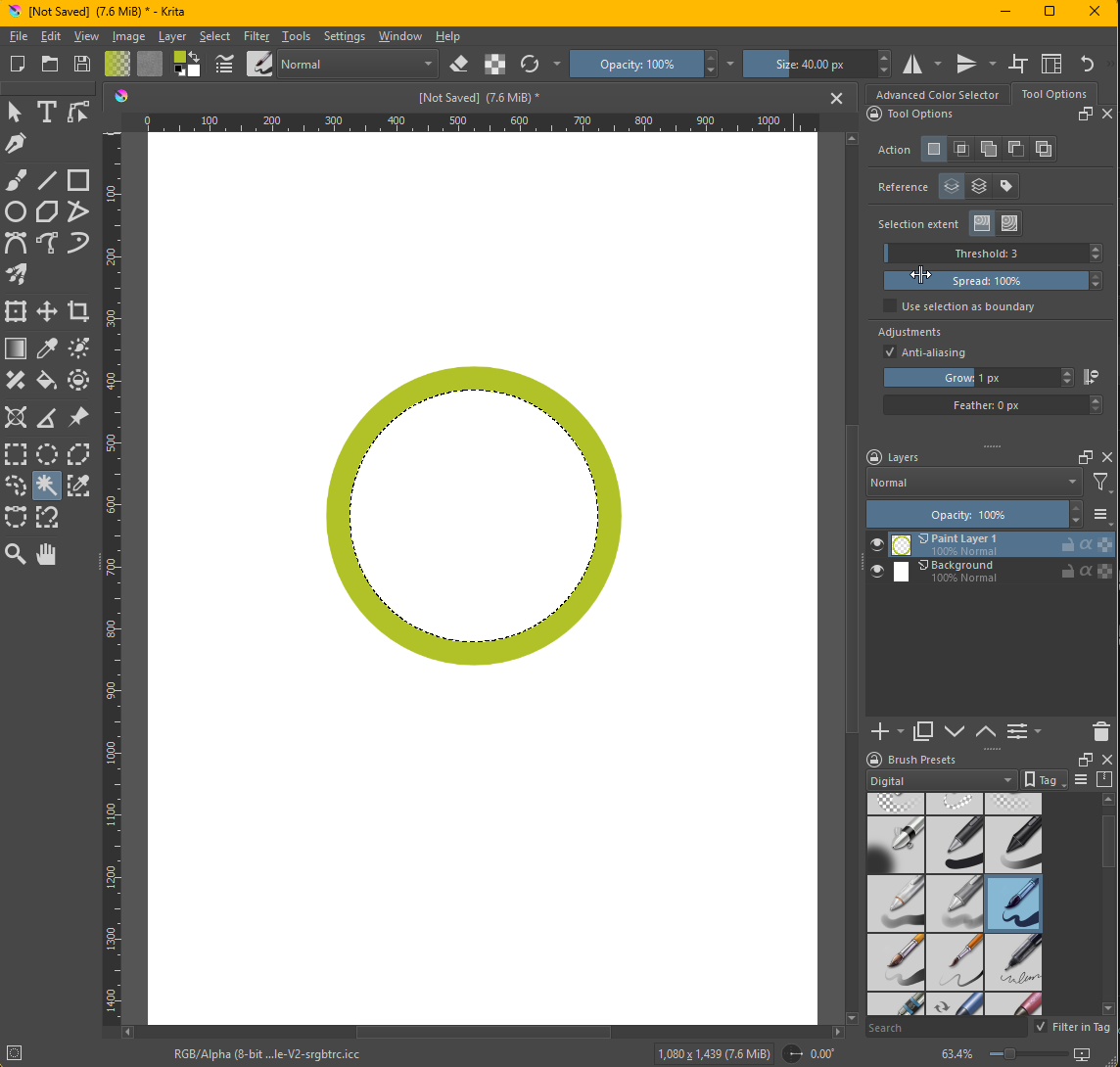Viewport: 1120px width, 1067px height.
Task: Click the Tag button in Brush Presets
Action: [1044, 780]
